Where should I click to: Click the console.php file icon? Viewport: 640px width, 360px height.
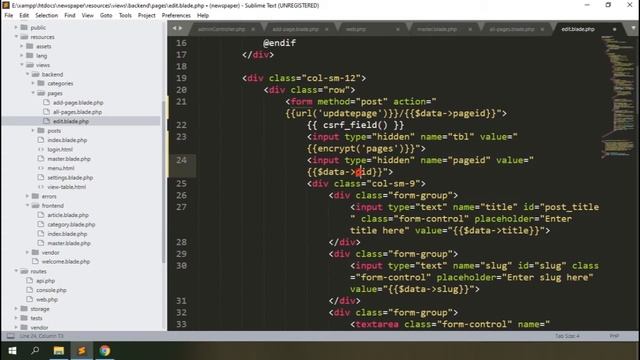tap(29, 290)
